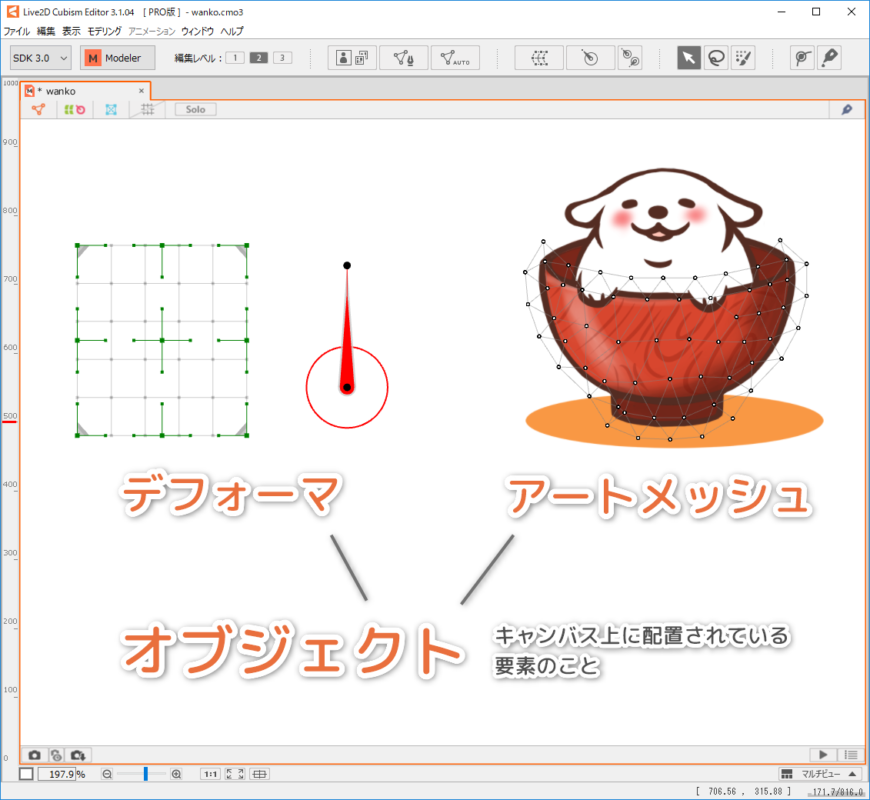Click the pin-pen tool at toolbar end
The image size is (870, 800).
point(829,58)
